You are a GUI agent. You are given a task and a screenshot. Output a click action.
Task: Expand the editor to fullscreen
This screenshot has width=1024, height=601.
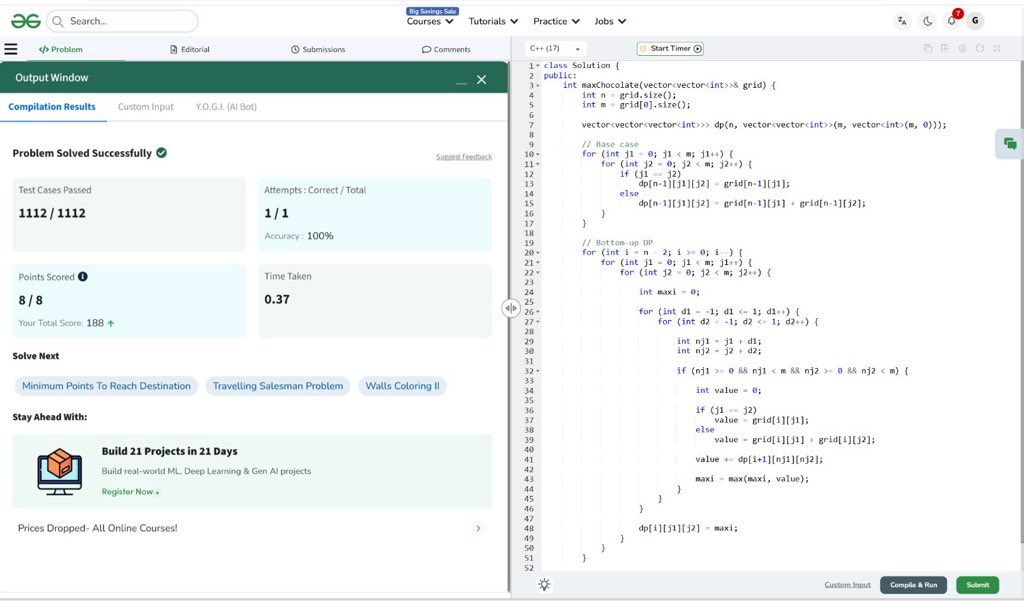pyautogui.click(x=997, y=48)
